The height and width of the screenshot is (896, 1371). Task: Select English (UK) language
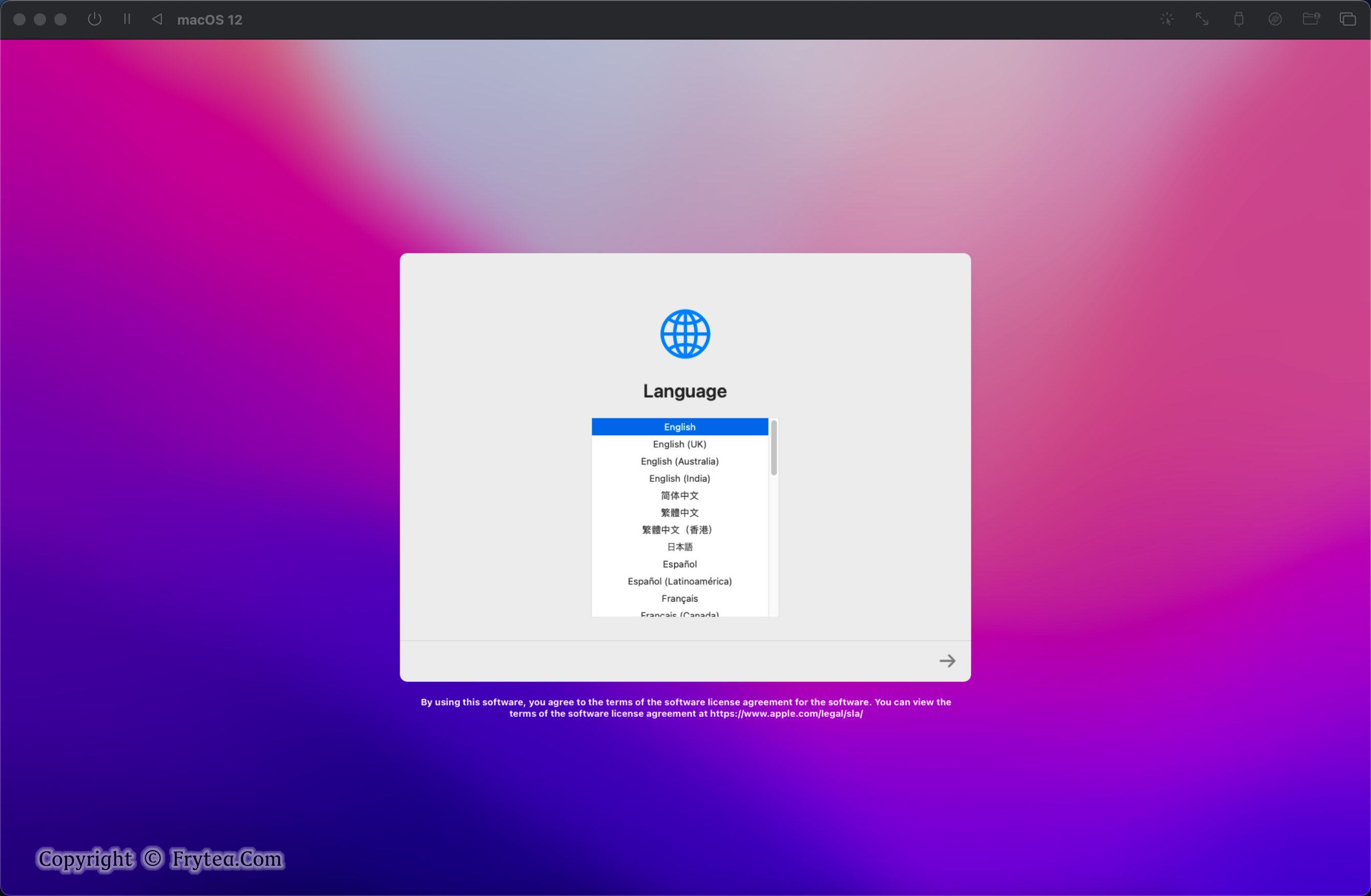[680, 444]
